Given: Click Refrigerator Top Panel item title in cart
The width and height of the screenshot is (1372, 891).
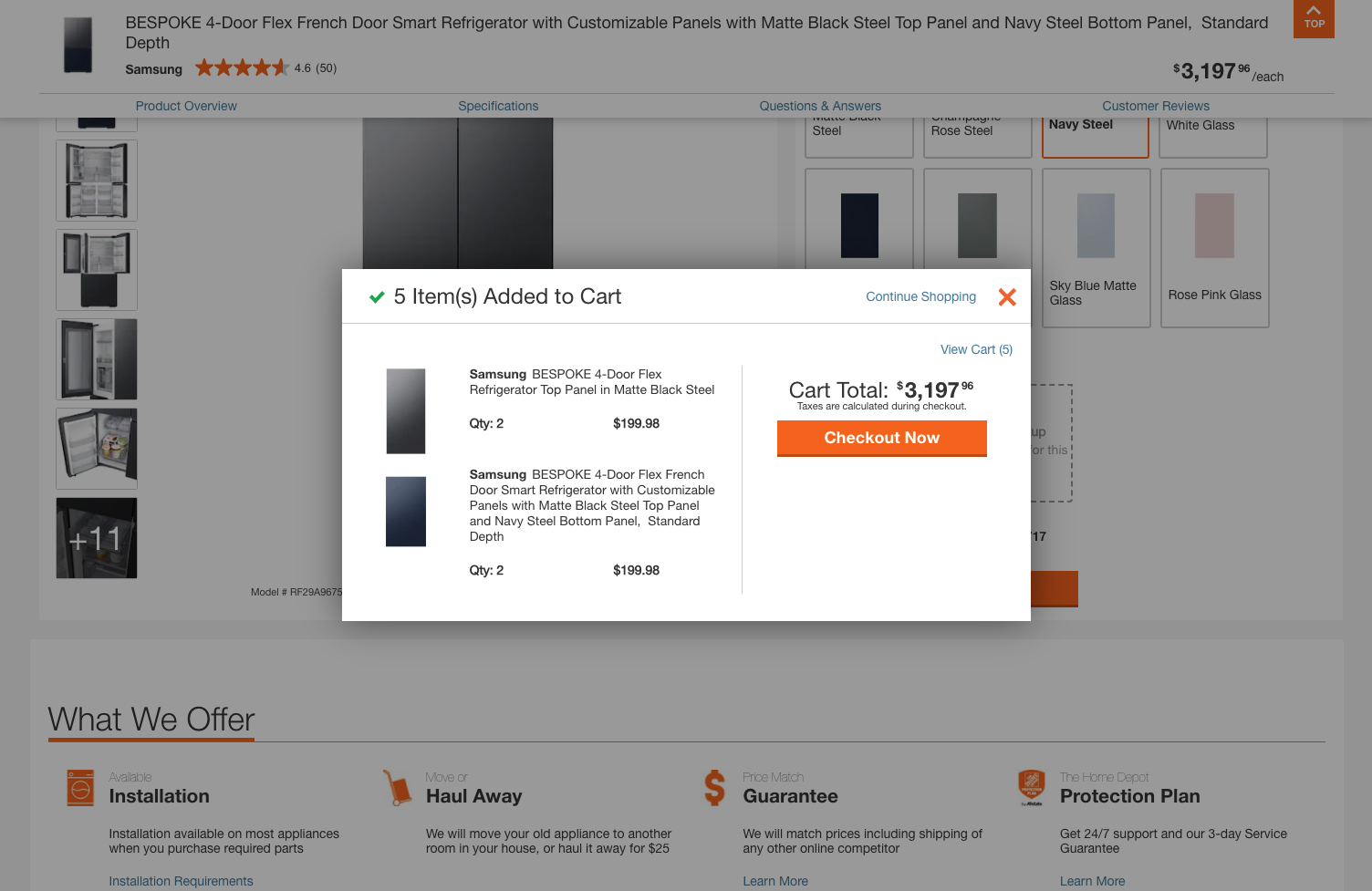Looking at the screenshot, I should click(x=592, y=382).
